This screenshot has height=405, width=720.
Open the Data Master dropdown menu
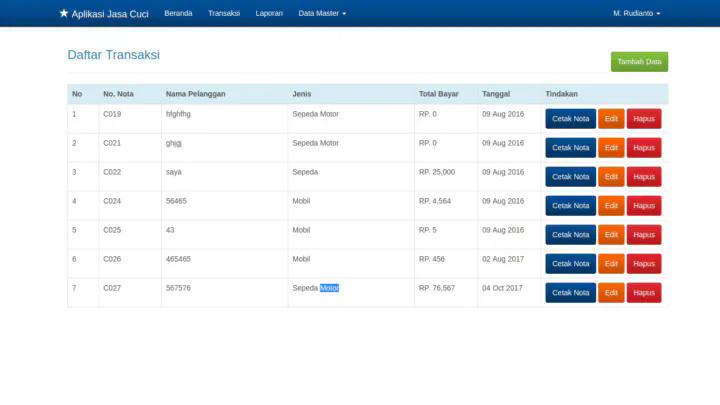322,13
